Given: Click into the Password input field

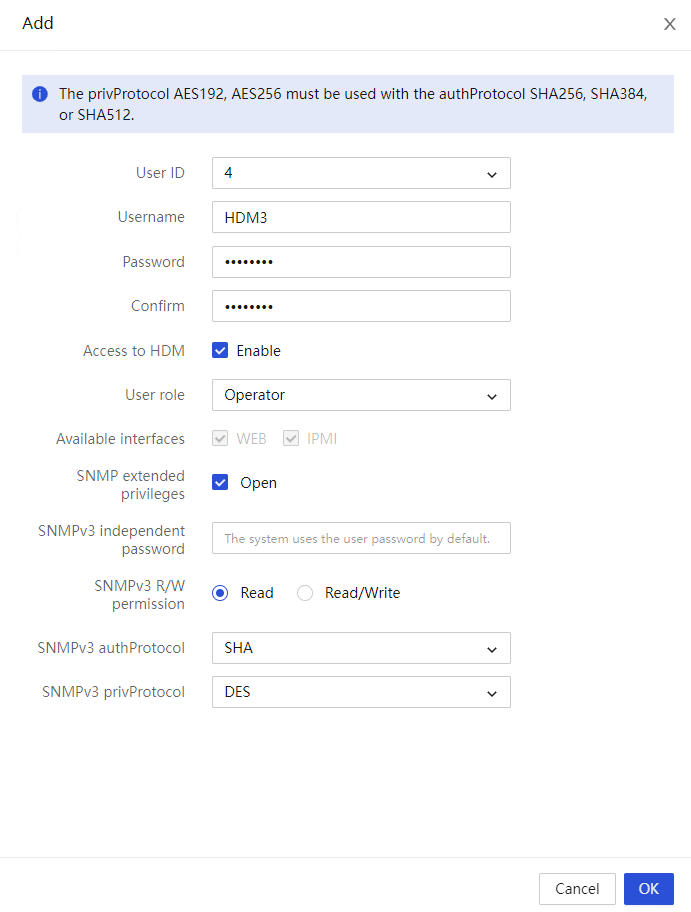Looking at the screenshot, I should 361,262.
